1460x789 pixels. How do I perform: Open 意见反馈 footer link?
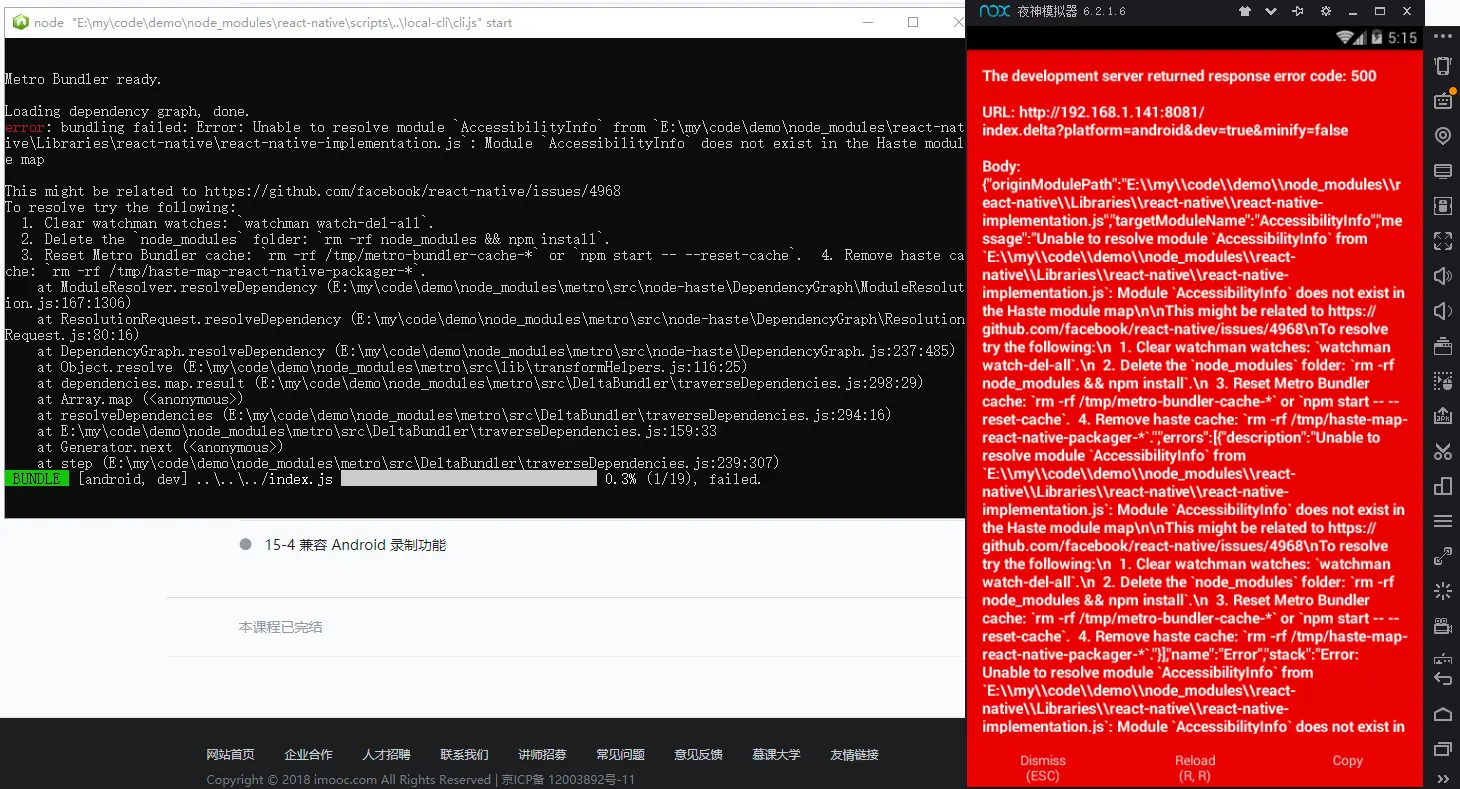698,754
